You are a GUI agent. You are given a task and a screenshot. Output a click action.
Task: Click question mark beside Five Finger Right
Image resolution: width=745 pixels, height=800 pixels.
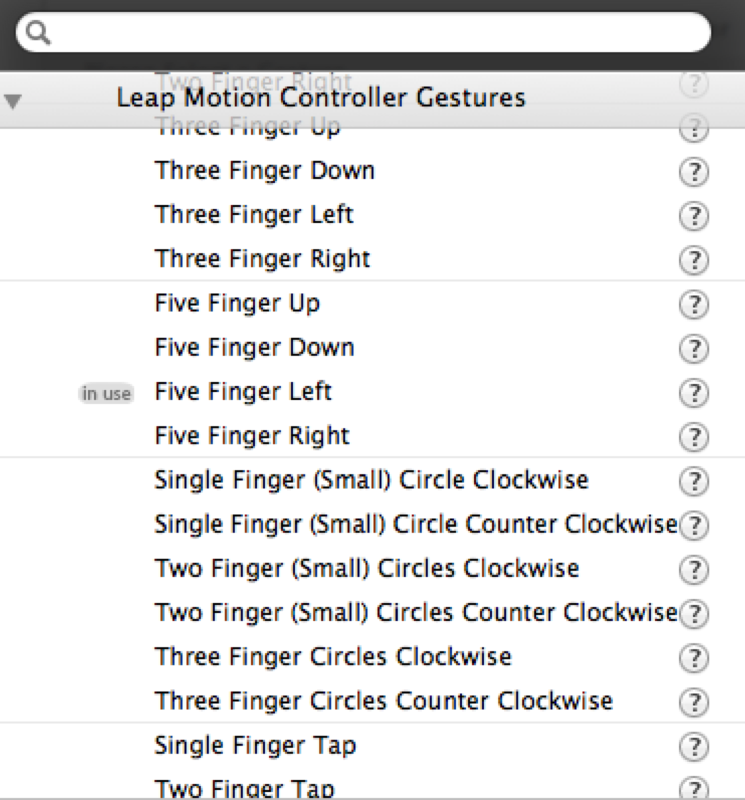693,436
